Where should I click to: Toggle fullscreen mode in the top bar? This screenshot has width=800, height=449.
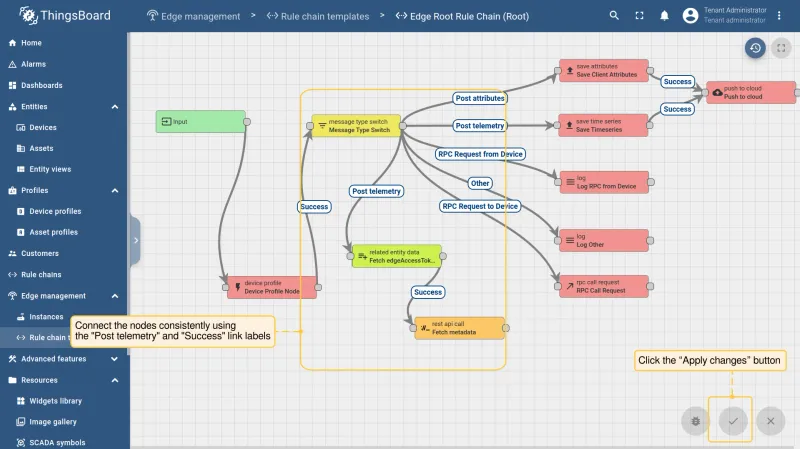click(x=639, y=16)
